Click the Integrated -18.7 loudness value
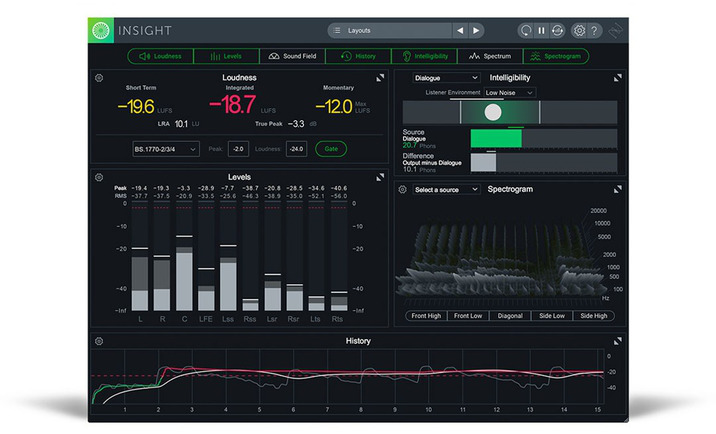 [232, 105]
